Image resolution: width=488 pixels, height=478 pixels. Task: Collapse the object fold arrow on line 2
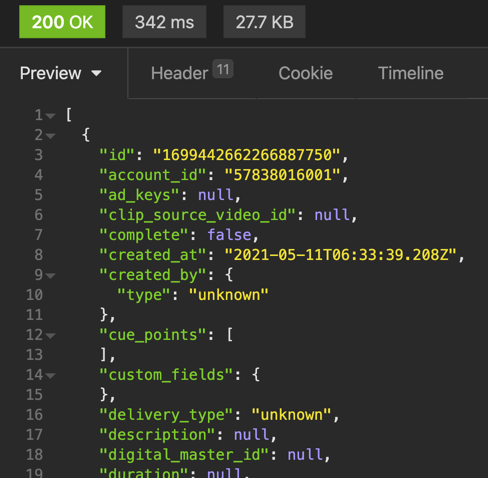(50, 136)
